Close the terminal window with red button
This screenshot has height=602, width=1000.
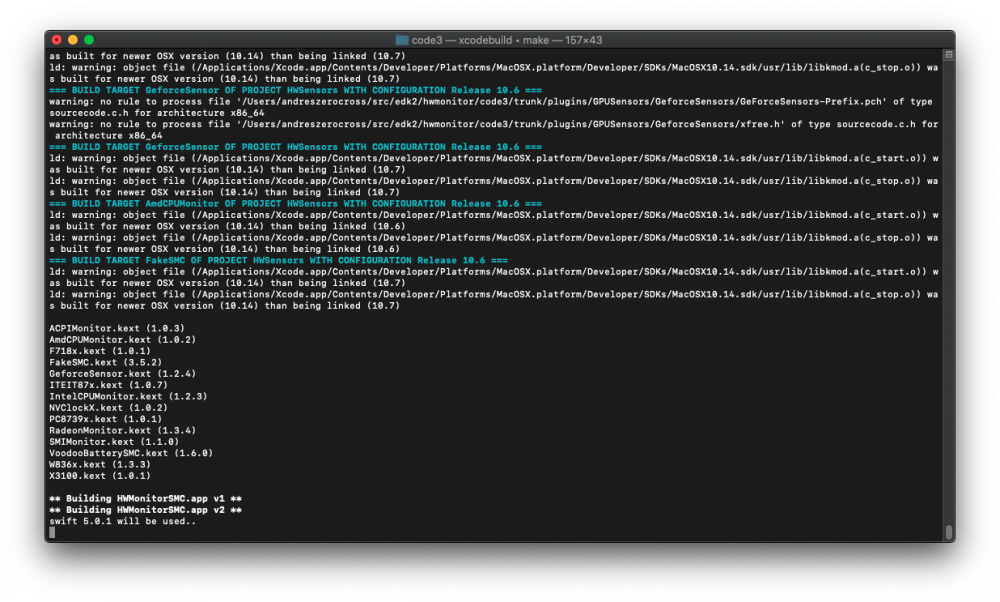pos(57,40)
